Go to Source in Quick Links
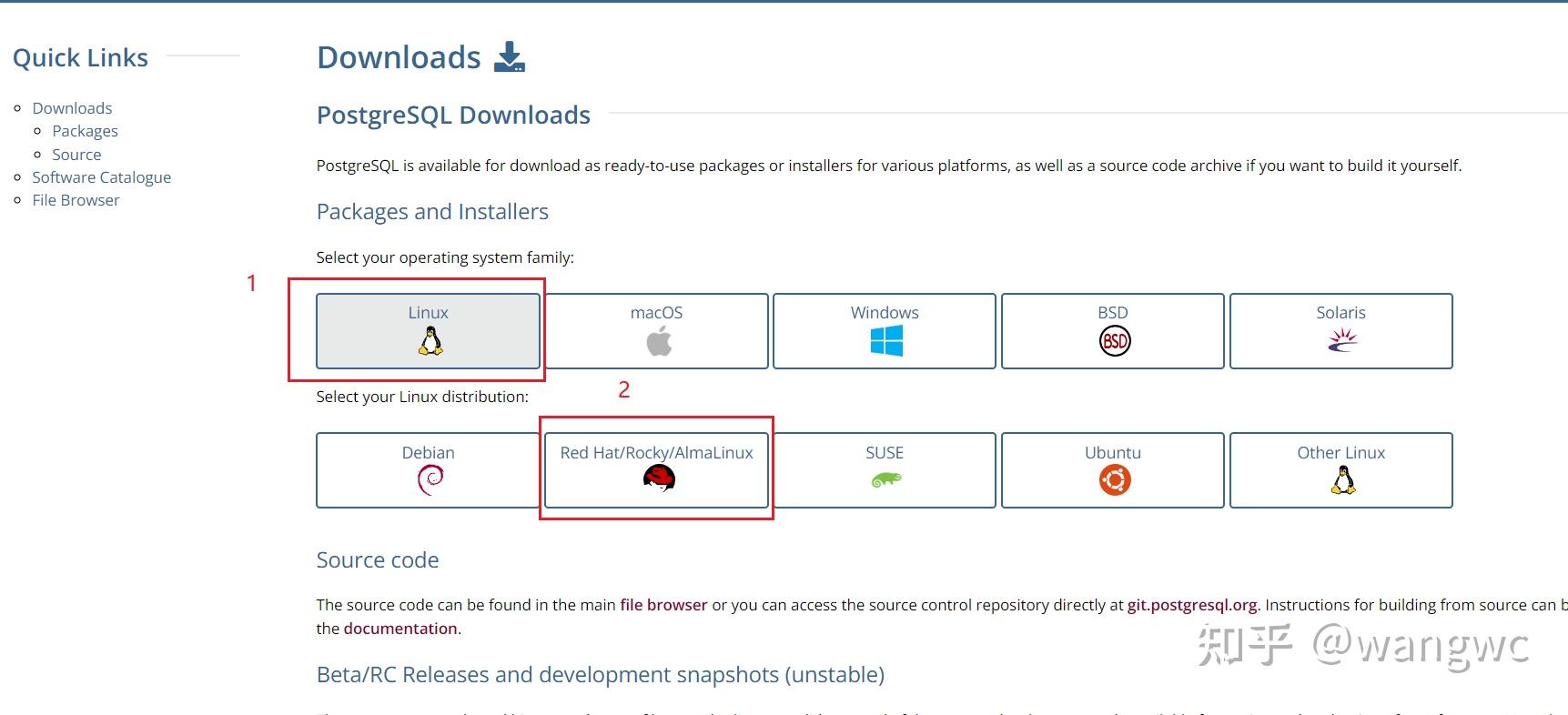The height and width of the screenshot is (715, 1568). pos(76,155)
